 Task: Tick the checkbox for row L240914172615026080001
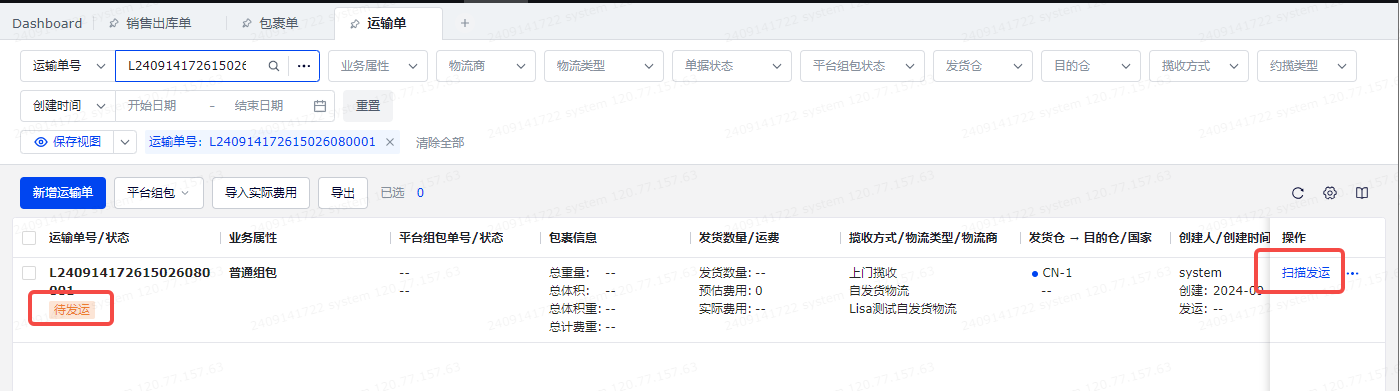(x=29, y=273)
